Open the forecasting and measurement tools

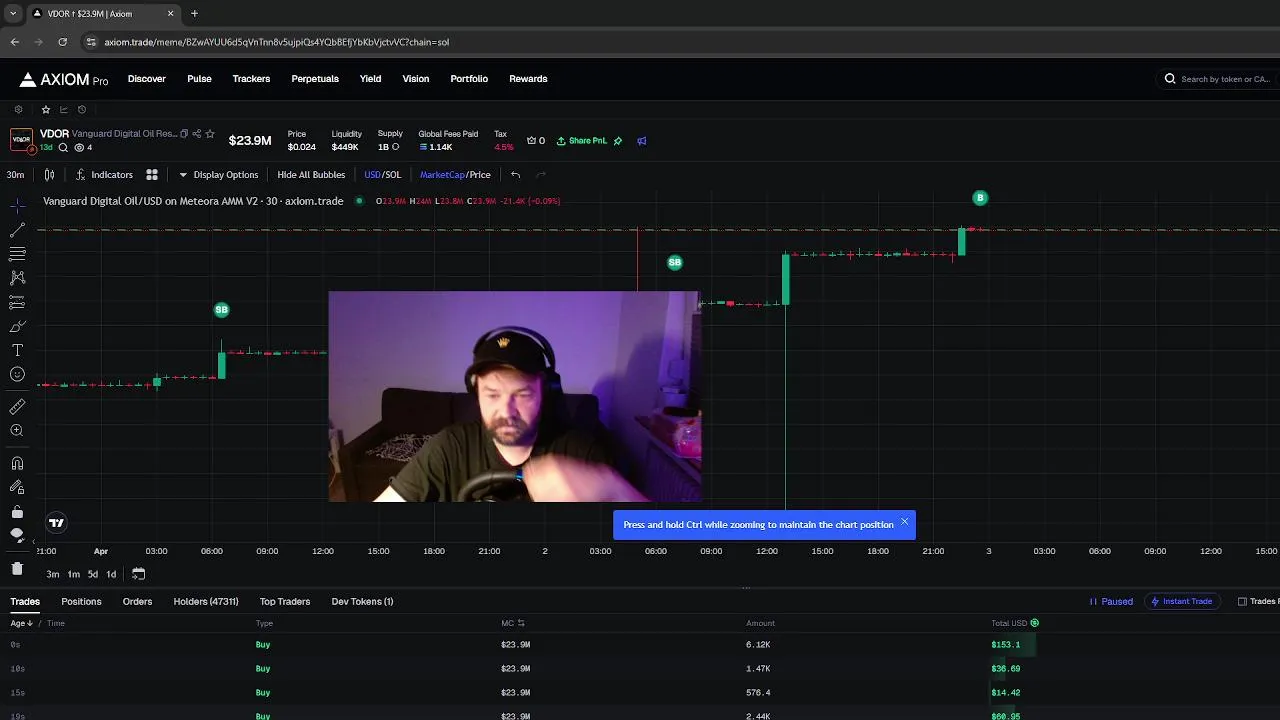click(x=17, y=302)
